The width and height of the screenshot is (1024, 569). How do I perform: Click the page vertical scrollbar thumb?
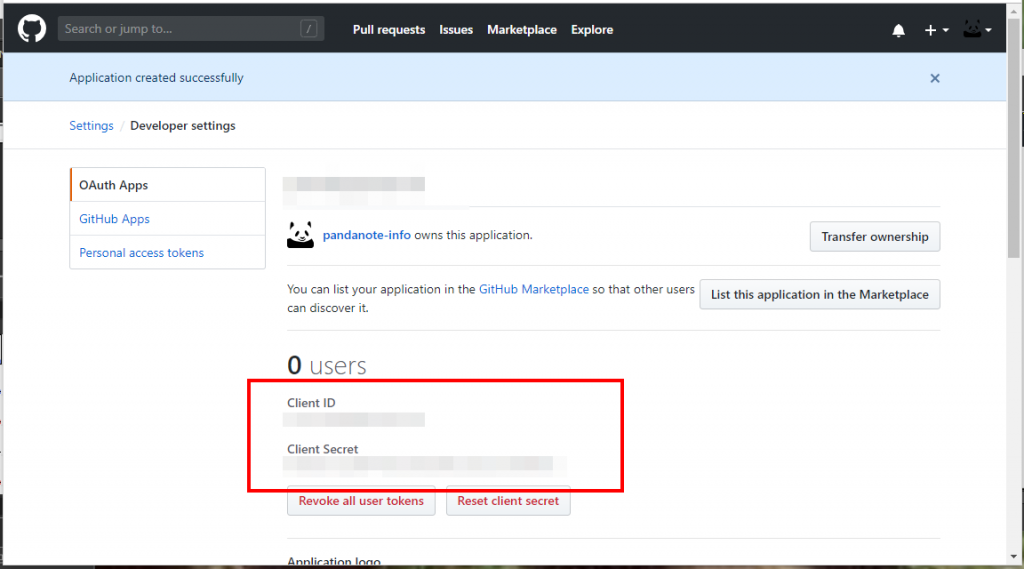coord(1014,138)
